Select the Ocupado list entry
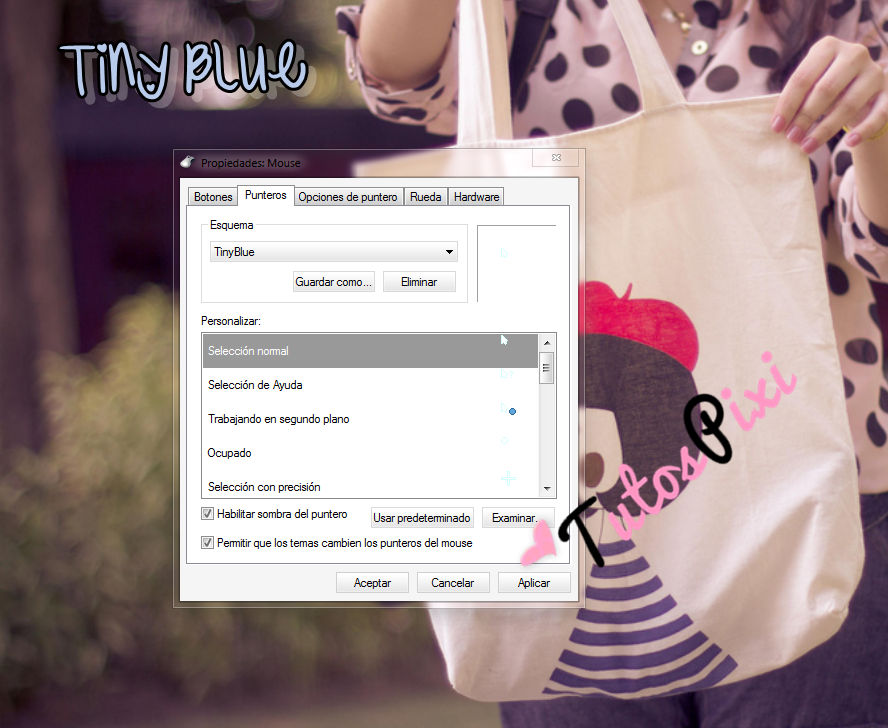 [x=370, y=453]
